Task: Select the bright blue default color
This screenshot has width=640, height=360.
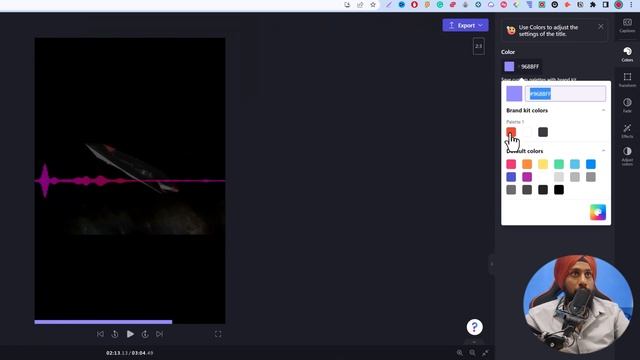Action: coord(591,164)
